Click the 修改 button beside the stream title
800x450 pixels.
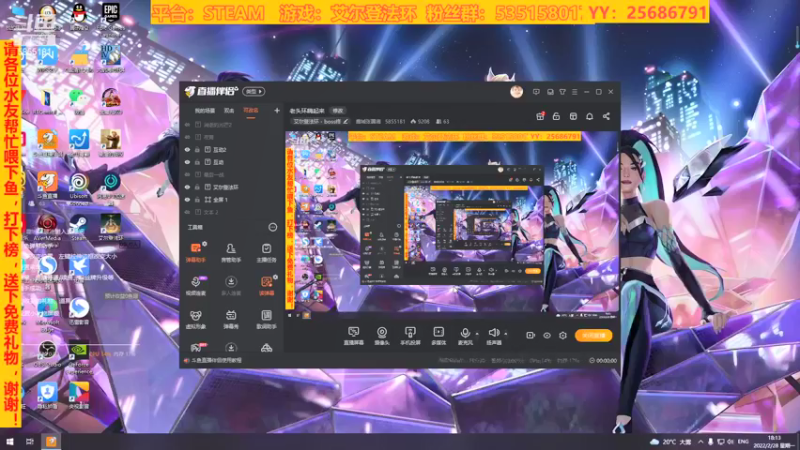coord(338,111)
